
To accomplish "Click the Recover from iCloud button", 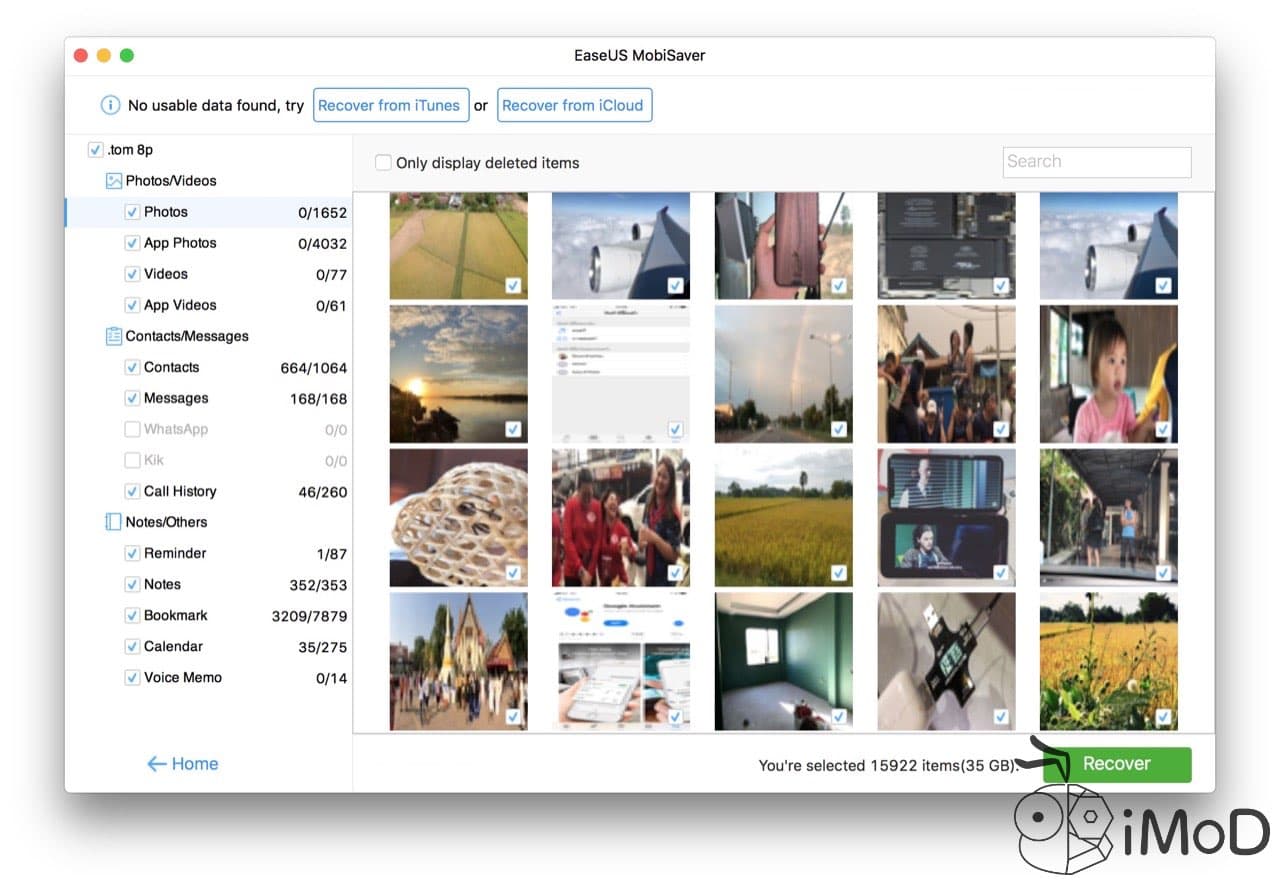I will pos(574,105).
